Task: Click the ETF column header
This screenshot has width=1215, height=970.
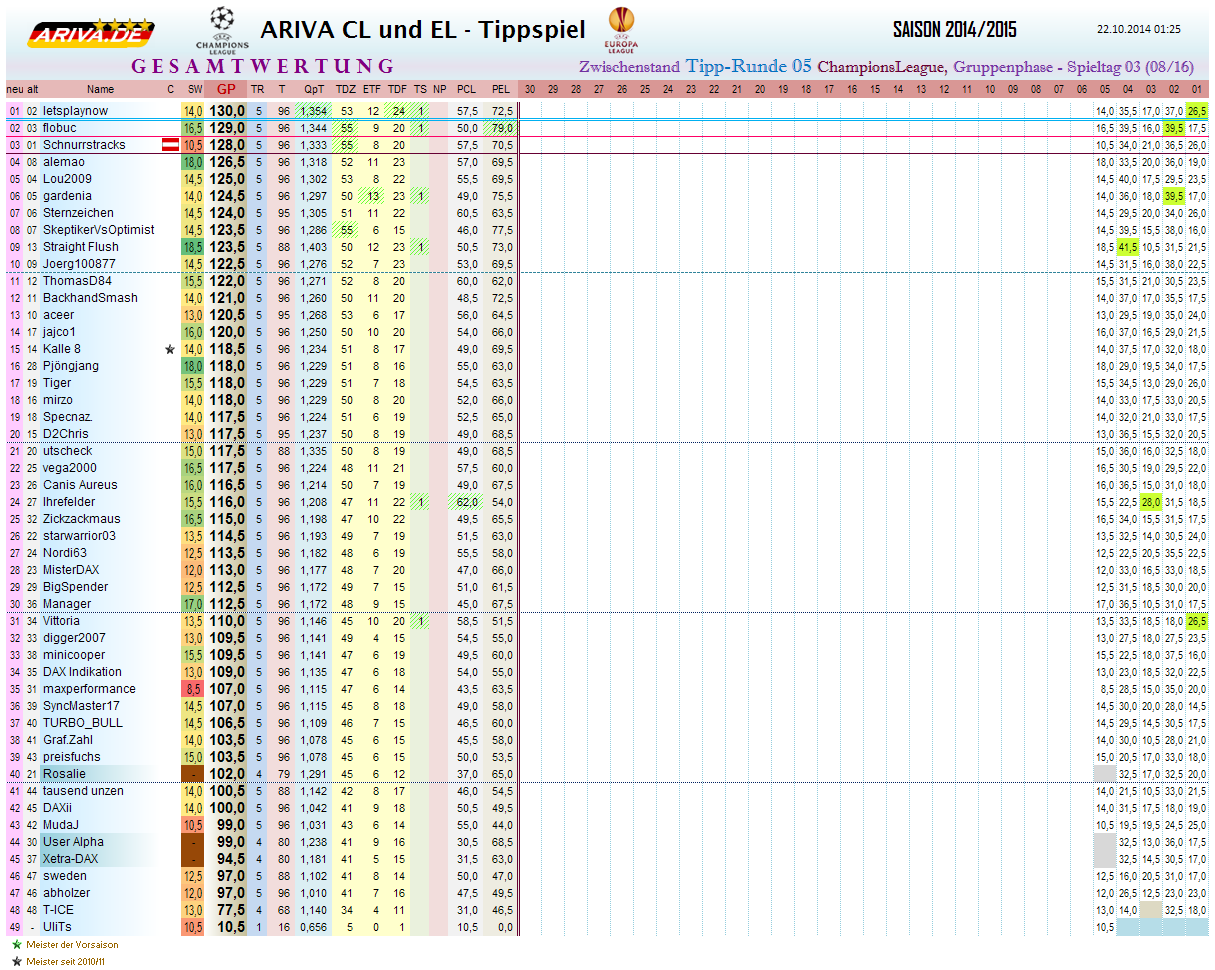Action: [371, 89]
